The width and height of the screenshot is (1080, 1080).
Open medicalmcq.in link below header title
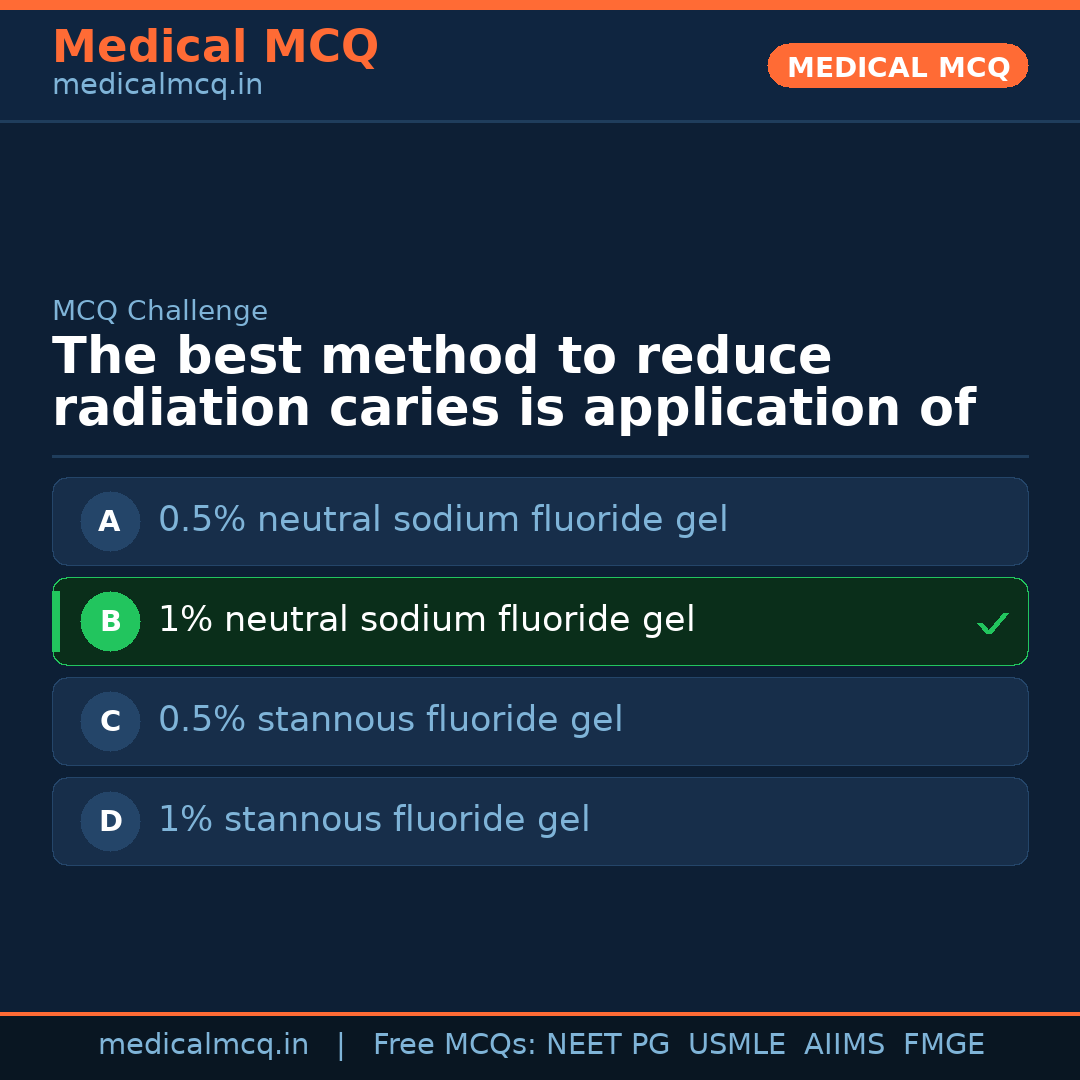tap(157, 86)
